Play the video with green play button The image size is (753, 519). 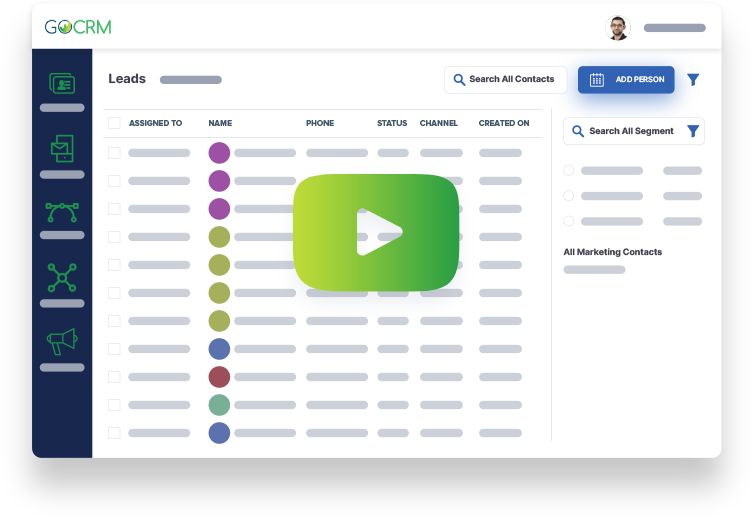click(x=376, y=232)
